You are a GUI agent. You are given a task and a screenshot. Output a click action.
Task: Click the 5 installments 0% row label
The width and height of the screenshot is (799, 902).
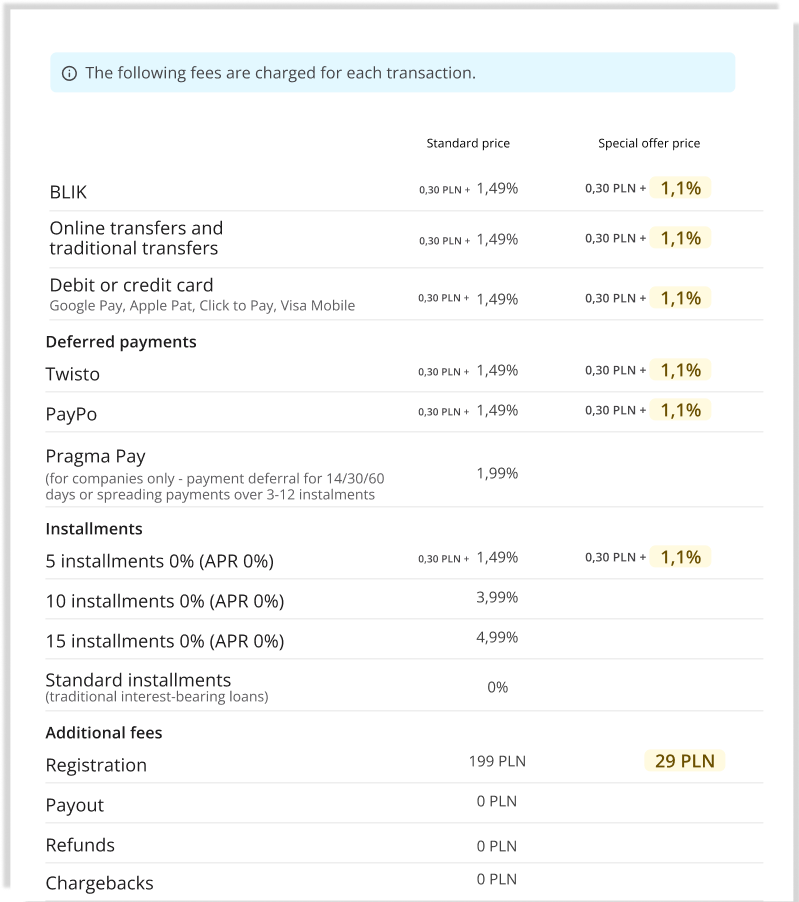159,561
